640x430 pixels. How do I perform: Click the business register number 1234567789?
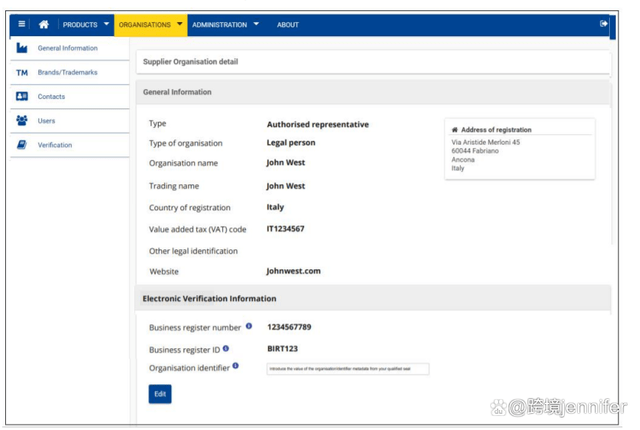[x=289, y=327]
